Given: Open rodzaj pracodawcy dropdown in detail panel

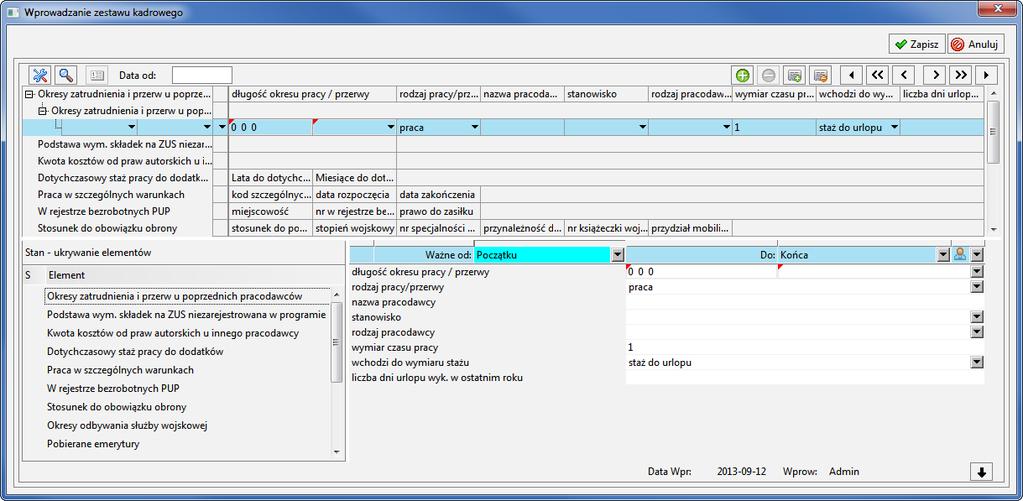Looking at the screenshot, I should 977,332.
